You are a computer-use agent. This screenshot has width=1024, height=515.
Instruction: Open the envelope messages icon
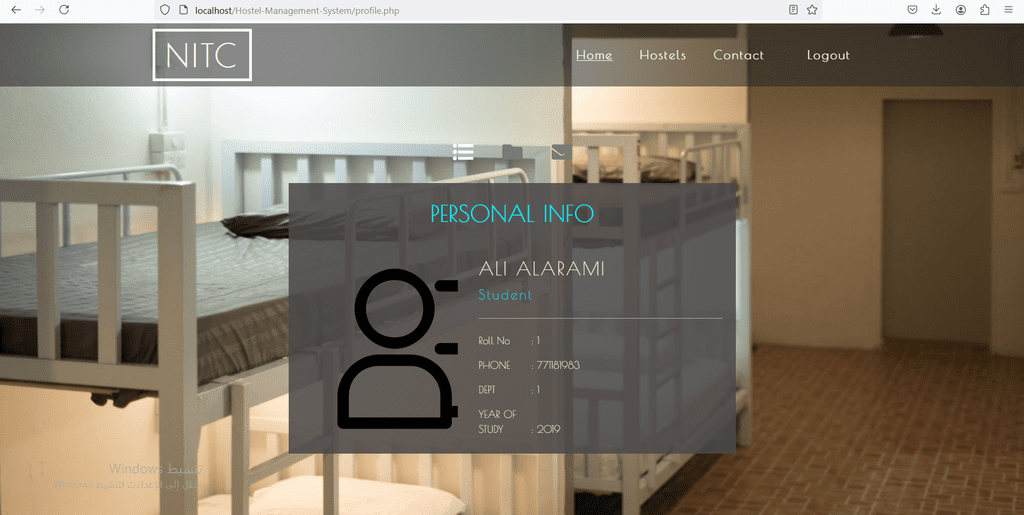click(x=562, y=152)
